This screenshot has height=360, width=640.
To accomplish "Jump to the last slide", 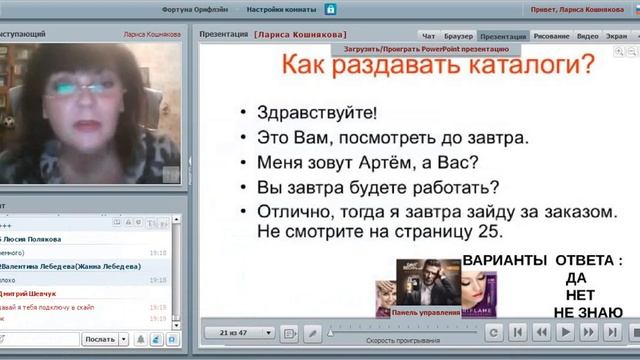I will coord(613,333).
